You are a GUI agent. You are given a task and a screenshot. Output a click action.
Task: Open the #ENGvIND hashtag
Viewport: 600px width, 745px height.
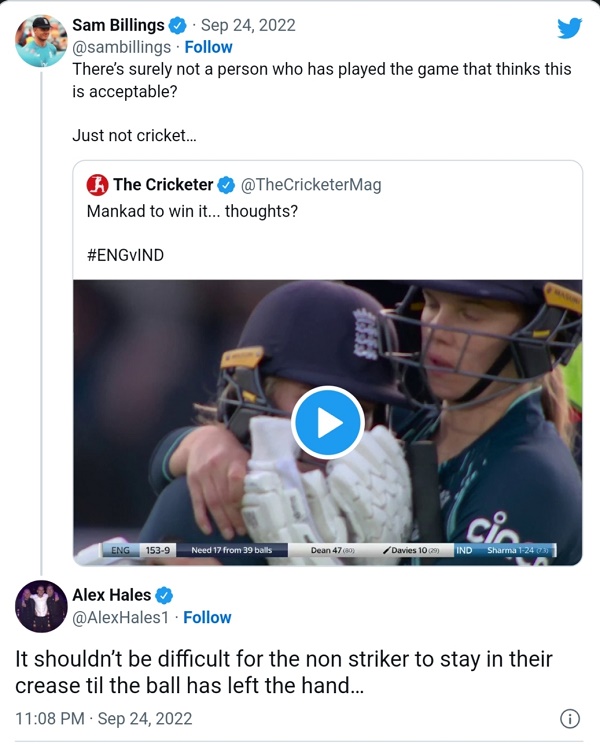click(125, 255)
